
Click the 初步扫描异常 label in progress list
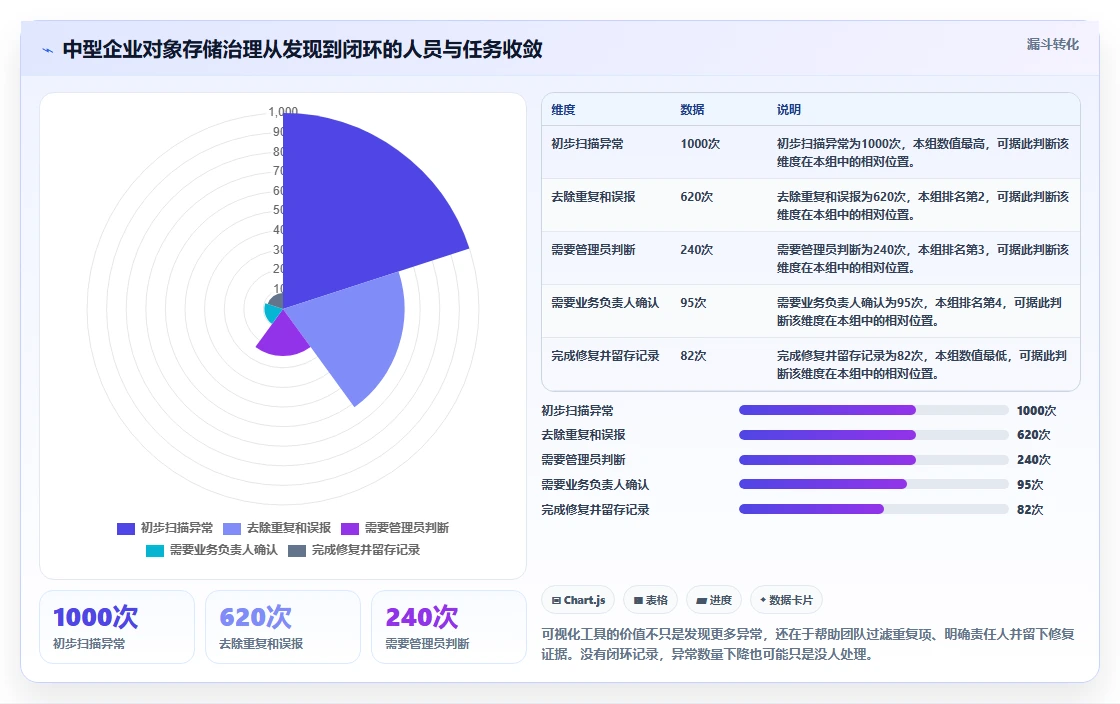click(577, 411)
